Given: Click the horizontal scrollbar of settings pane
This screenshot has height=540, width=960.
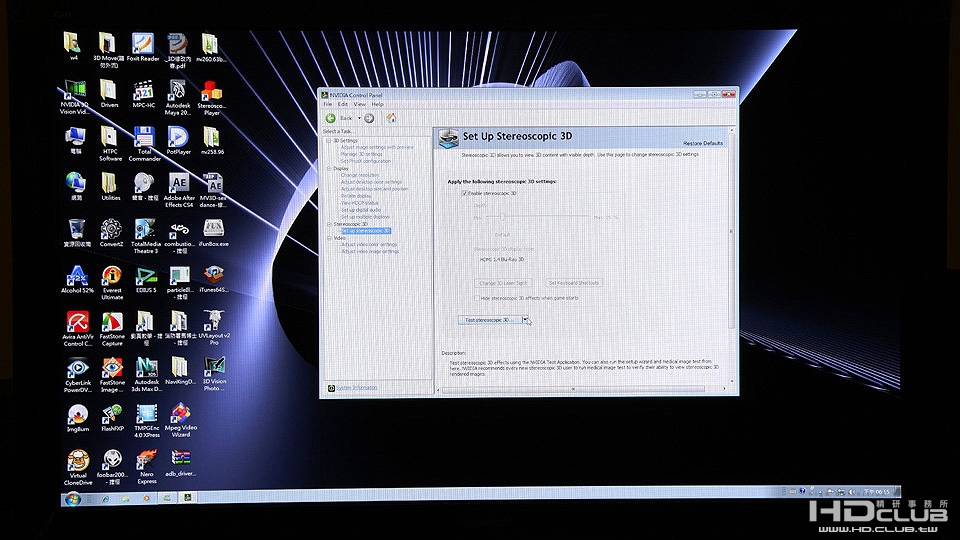Looking at the screenshot, I should tap(573, 389).
